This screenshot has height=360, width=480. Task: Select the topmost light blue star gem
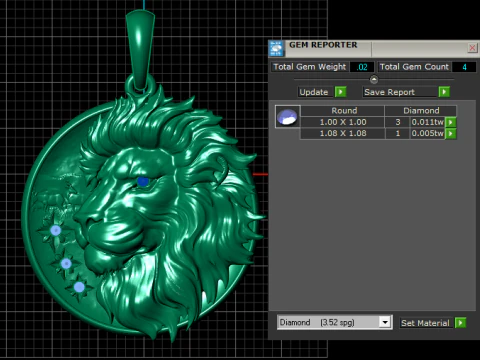(55, 230)
